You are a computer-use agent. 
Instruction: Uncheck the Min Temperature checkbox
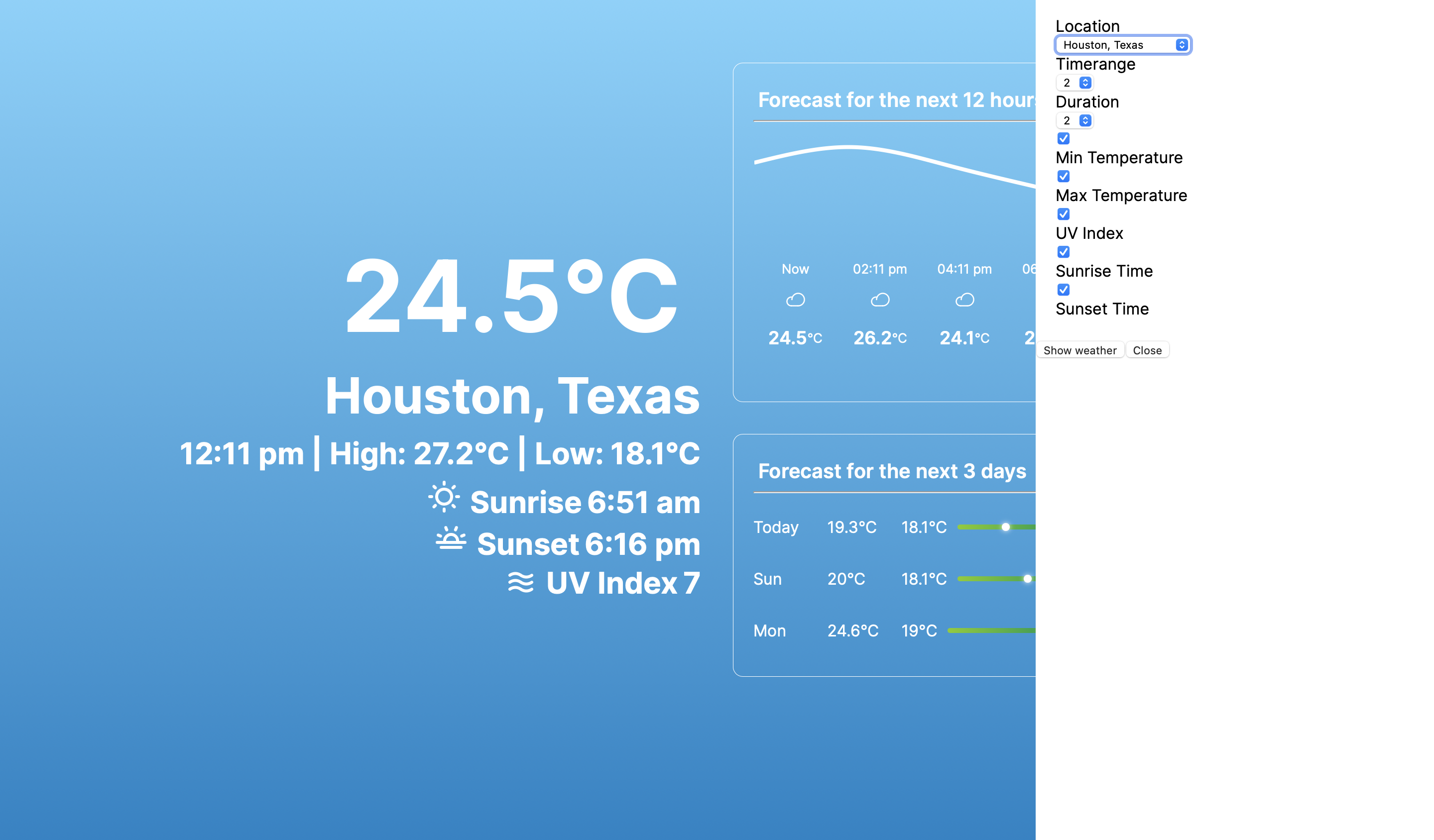(x=1063, y=139)
